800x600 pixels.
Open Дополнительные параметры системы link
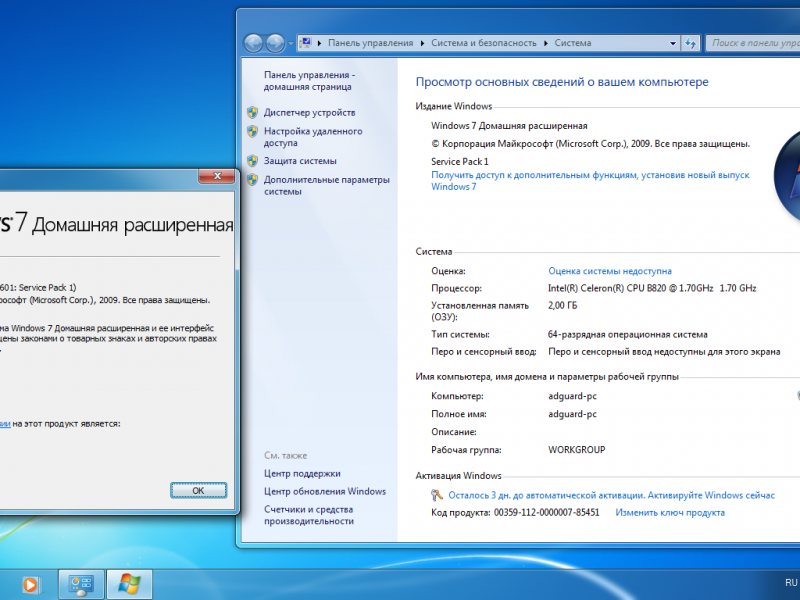click(x=327, y=186)
